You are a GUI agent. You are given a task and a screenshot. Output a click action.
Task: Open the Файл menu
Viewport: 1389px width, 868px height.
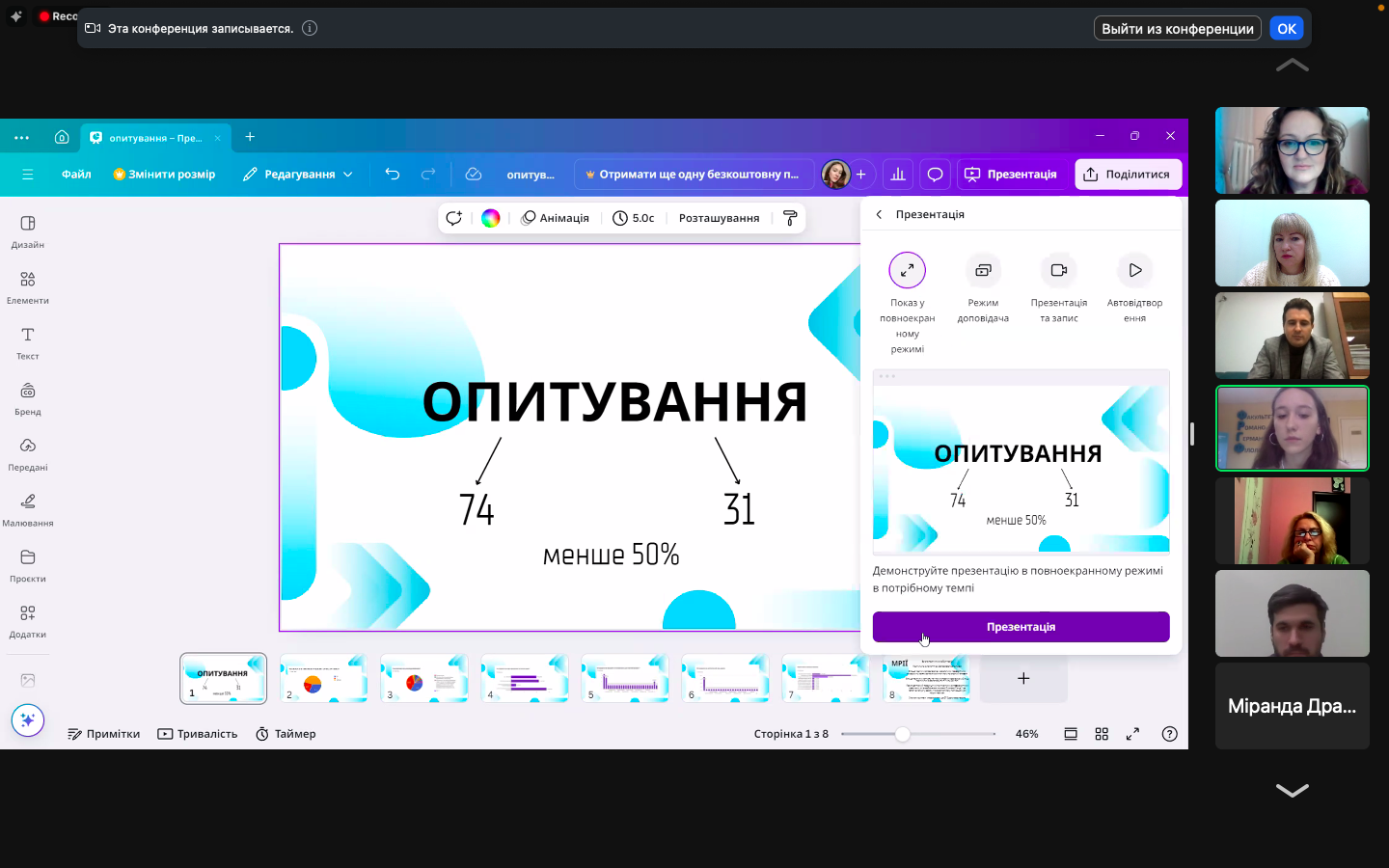click(x=76, y=174)
